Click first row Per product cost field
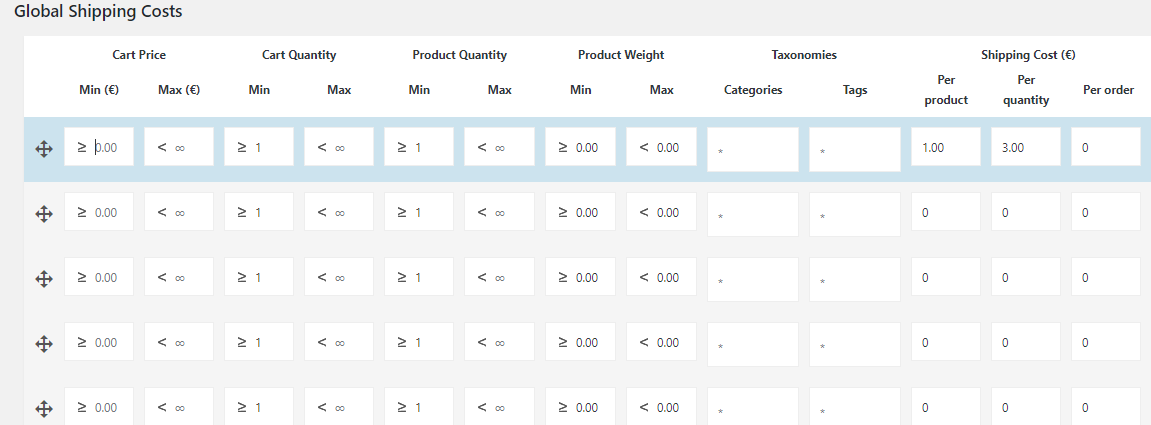The image size is (1151, 425). [945, 147]
